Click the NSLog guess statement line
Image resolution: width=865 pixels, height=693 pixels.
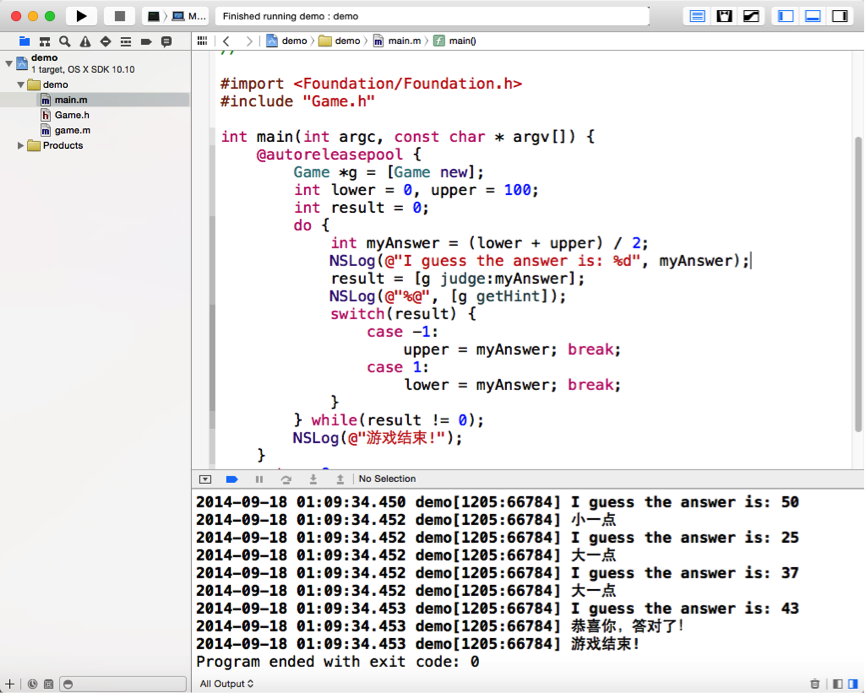click(x=540, y=261)
